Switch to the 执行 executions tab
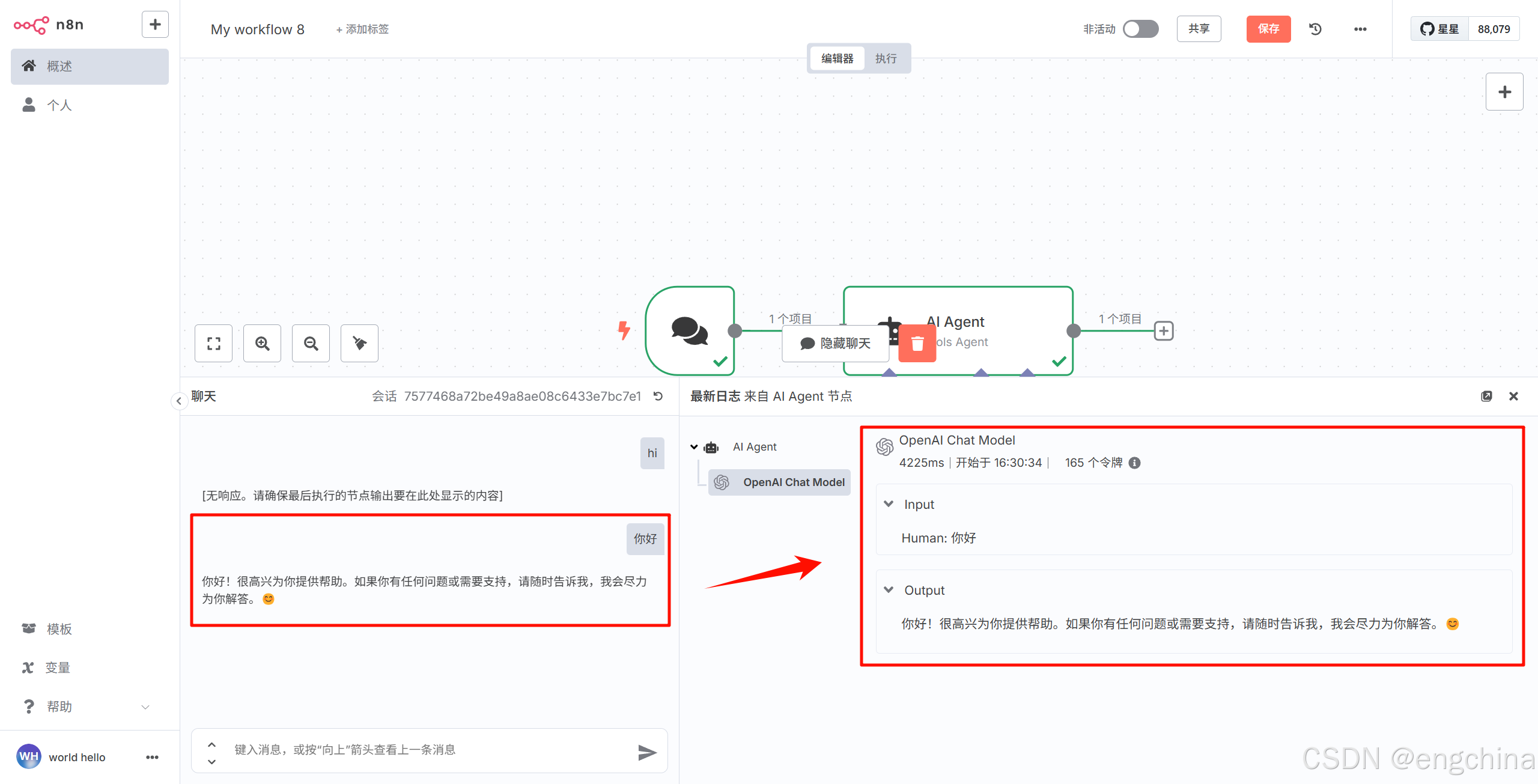This screenshot has height=784, width=1538. pos(886,58)
